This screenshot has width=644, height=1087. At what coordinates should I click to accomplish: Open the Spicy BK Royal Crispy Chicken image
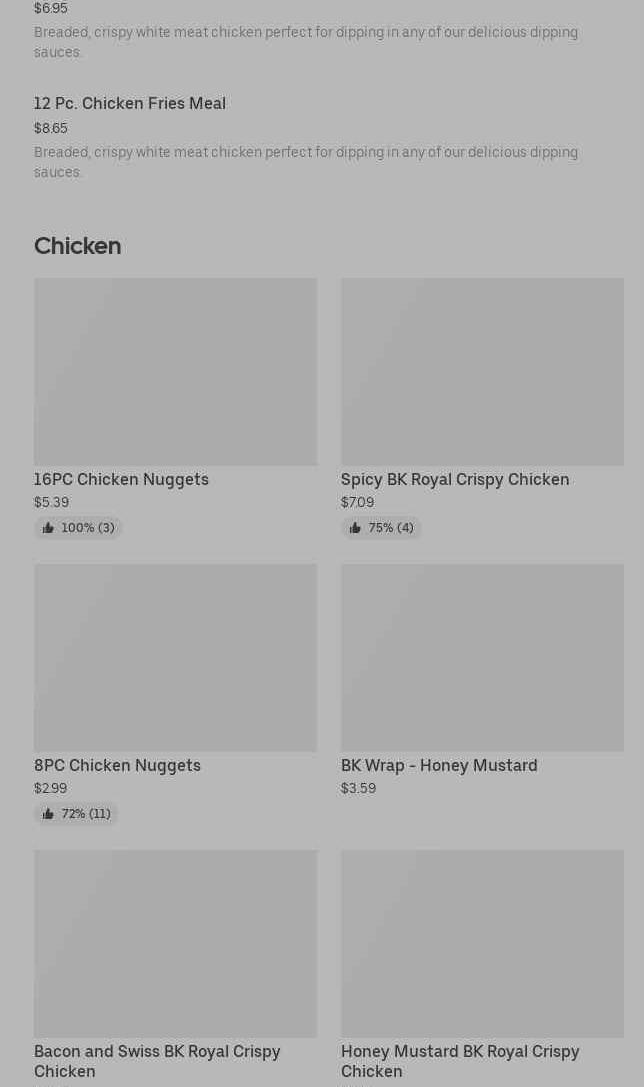[x=482, y=371]
